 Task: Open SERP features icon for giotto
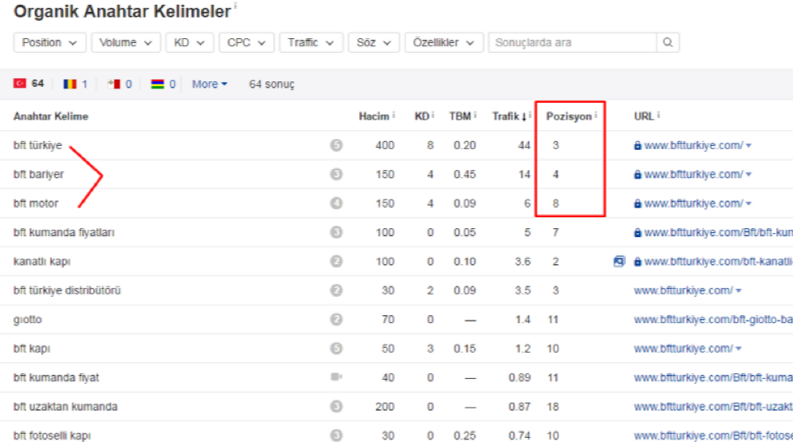click(x=336, y=320)
